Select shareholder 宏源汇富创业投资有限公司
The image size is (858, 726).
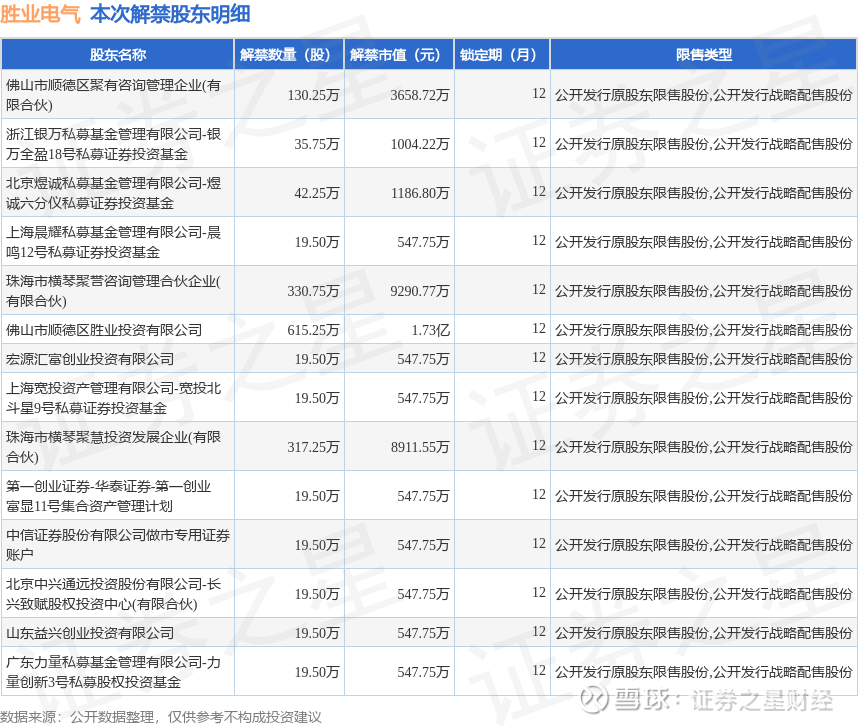coord(90,359)
